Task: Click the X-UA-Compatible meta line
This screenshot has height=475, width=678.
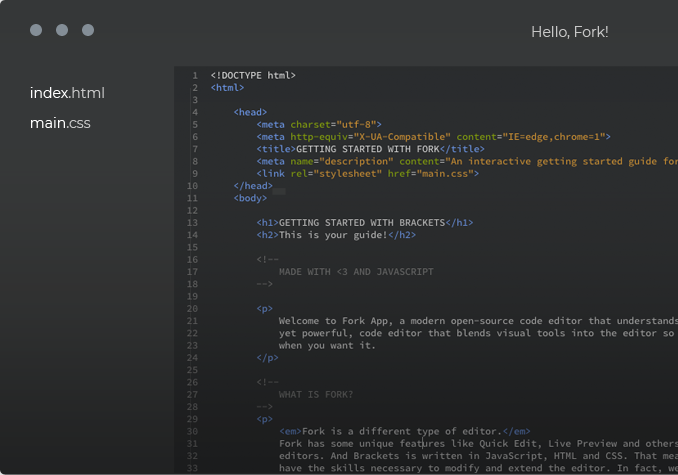Action: [433, 137]
